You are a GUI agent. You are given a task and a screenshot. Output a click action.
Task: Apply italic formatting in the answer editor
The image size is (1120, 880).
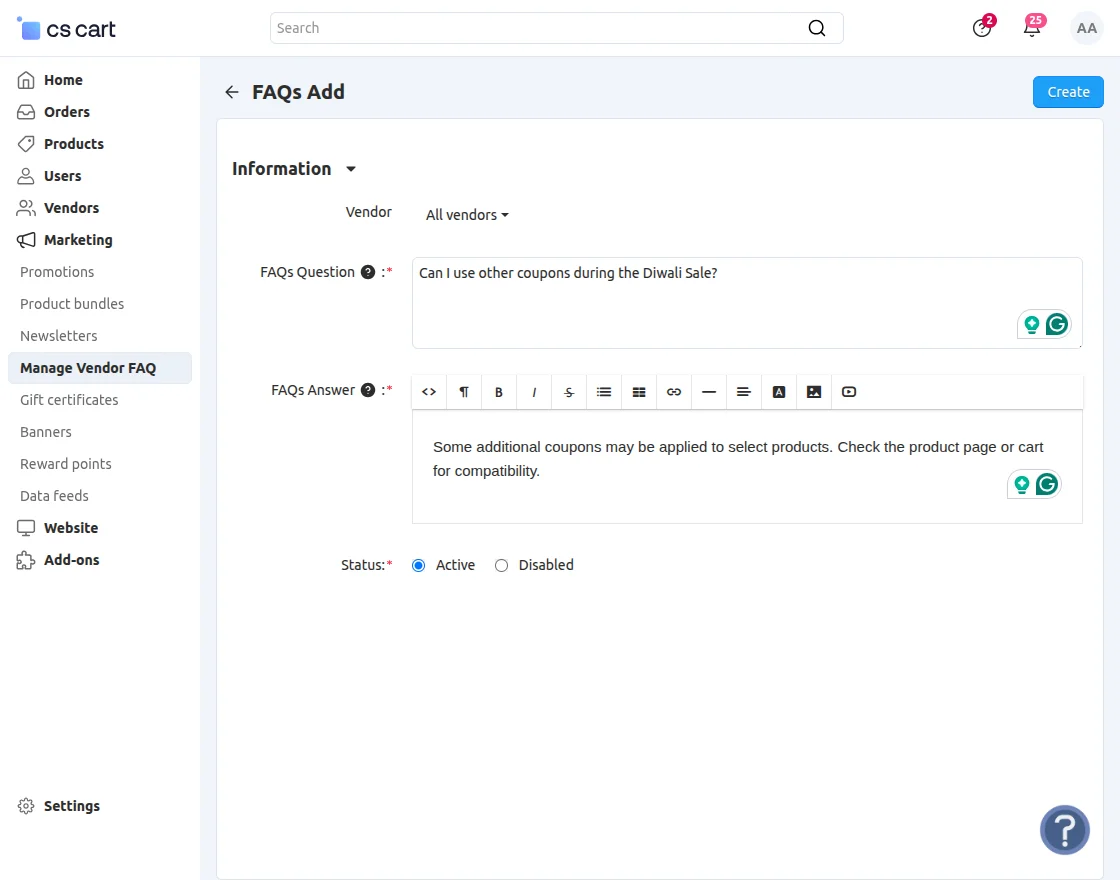point(533,391)
